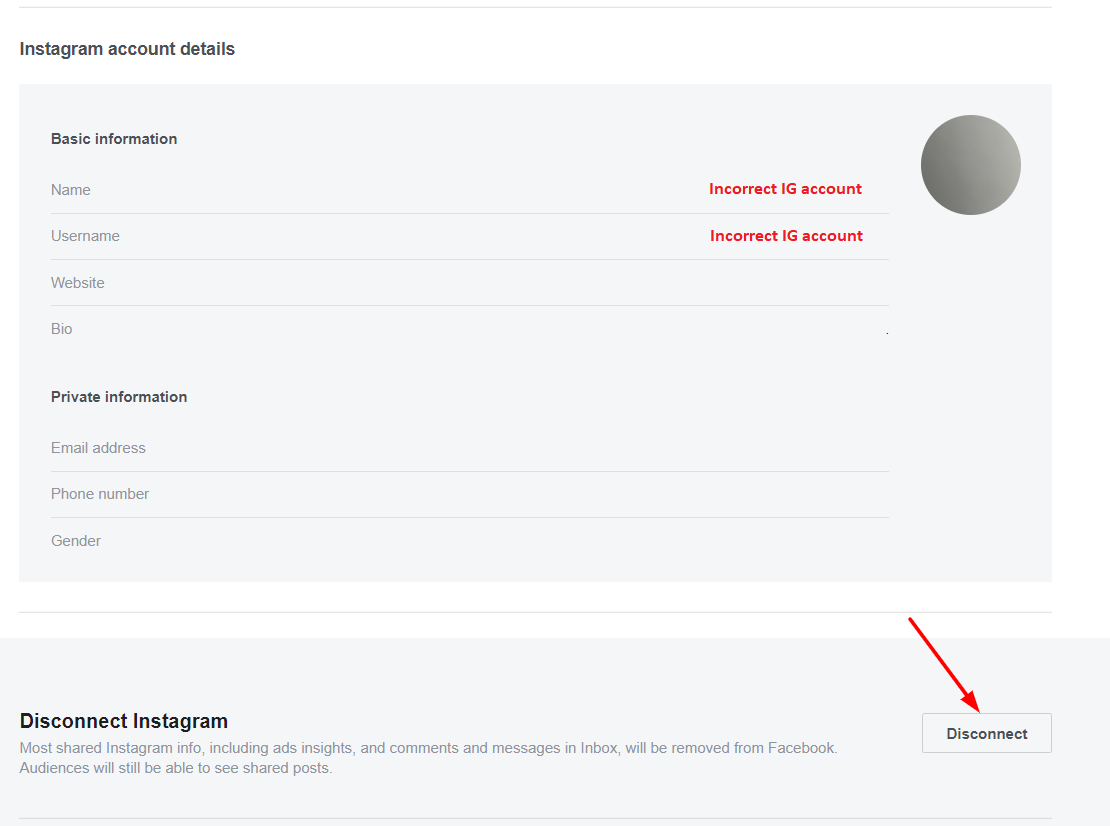Click the 'Most shared Instagram info' description line

428,748
